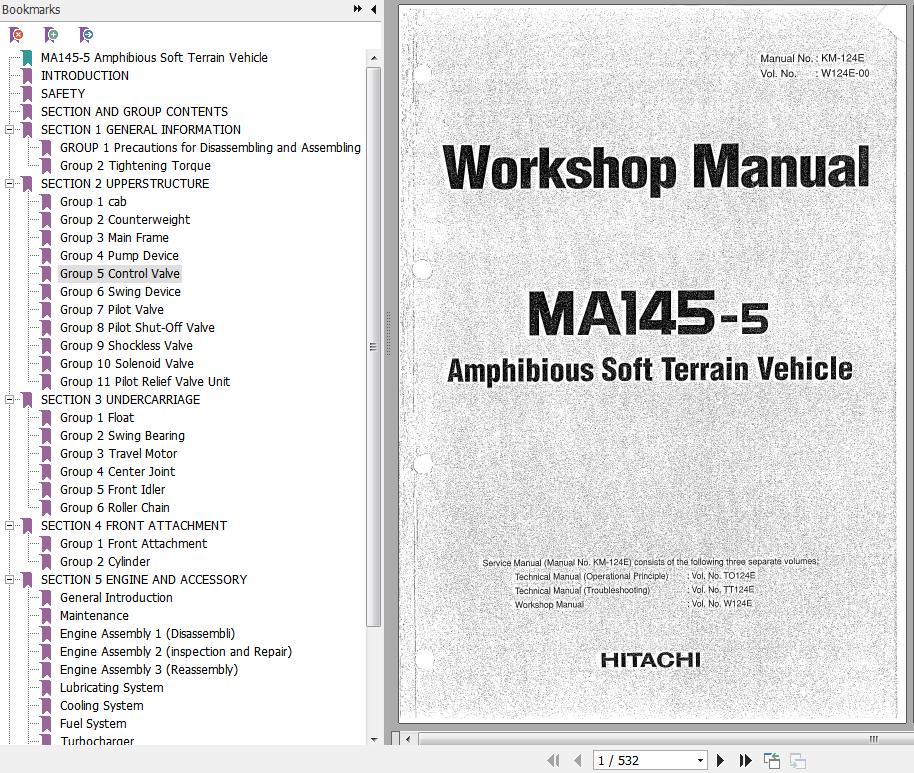The image size is (914, 773).
Task: Click the document horizontal scroll left arrow
Action: 408,739
